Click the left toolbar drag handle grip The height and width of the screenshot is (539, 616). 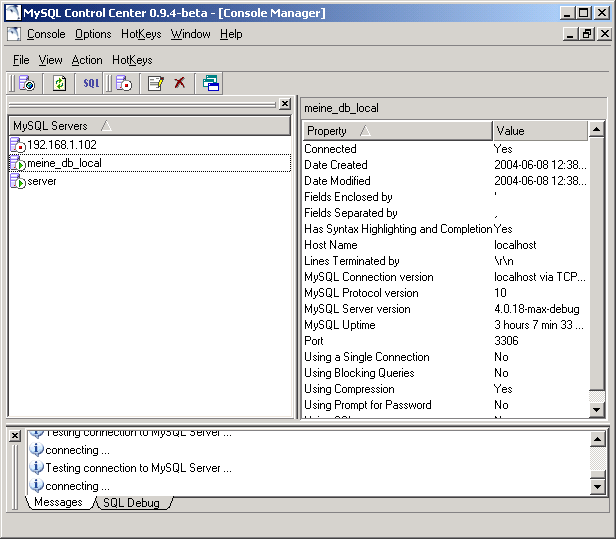(12, 83)
